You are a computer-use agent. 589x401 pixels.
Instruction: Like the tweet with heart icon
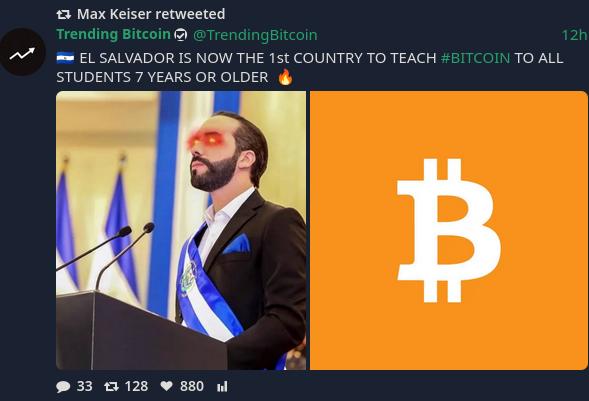(x=166, y=386)
